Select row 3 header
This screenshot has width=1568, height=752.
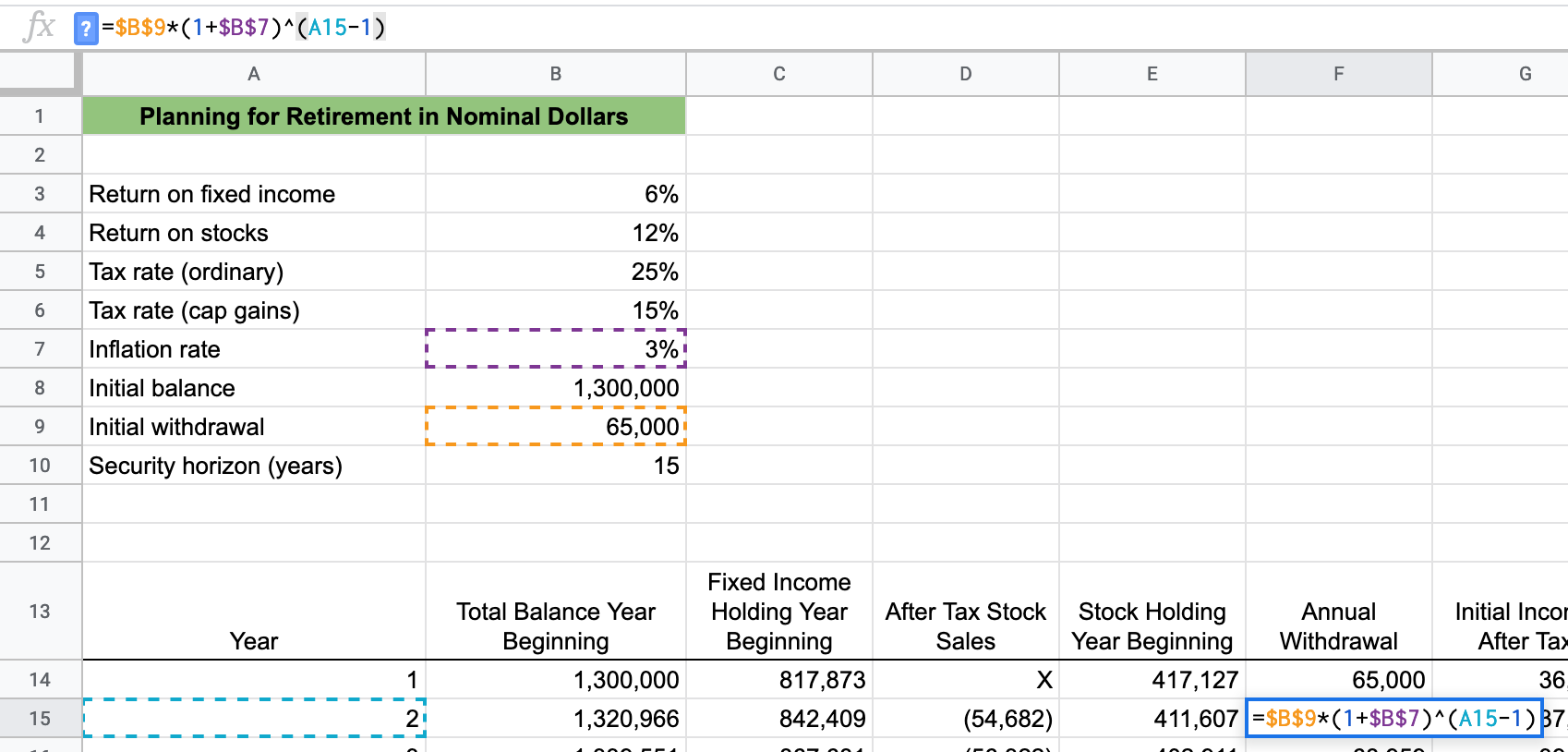click(x=40, y=194)
